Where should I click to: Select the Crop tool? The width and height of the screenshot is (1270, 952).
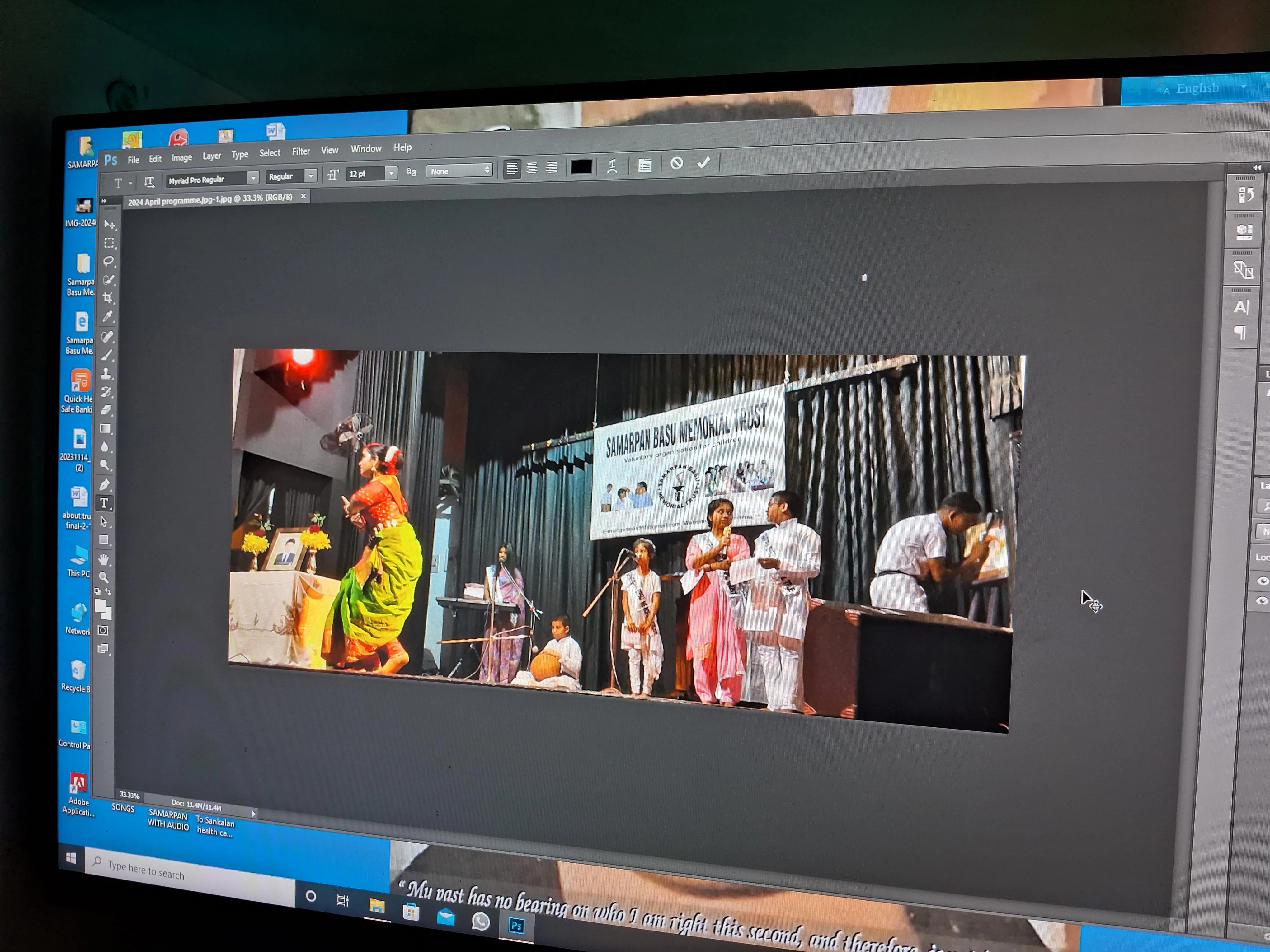(108, 298)
